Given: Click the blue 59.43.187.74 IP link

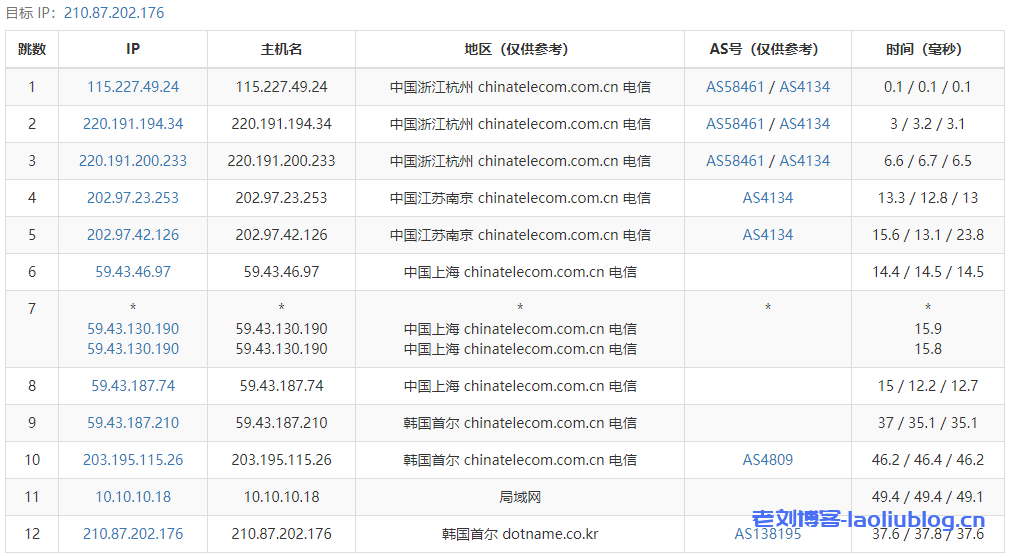Looking at the screenshot, I should point(133,386).
